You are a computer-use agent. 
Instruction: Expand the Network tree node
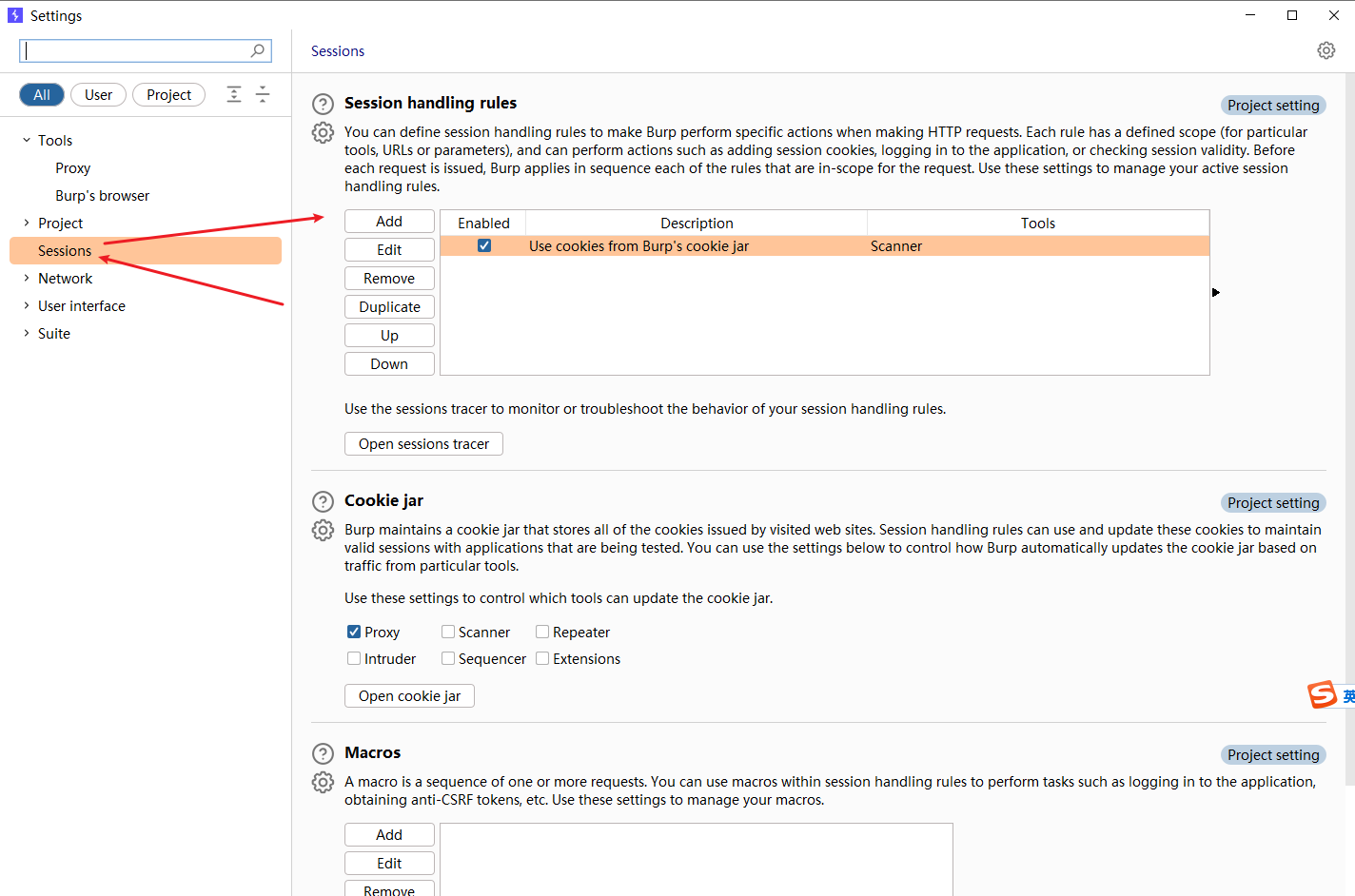27,278
